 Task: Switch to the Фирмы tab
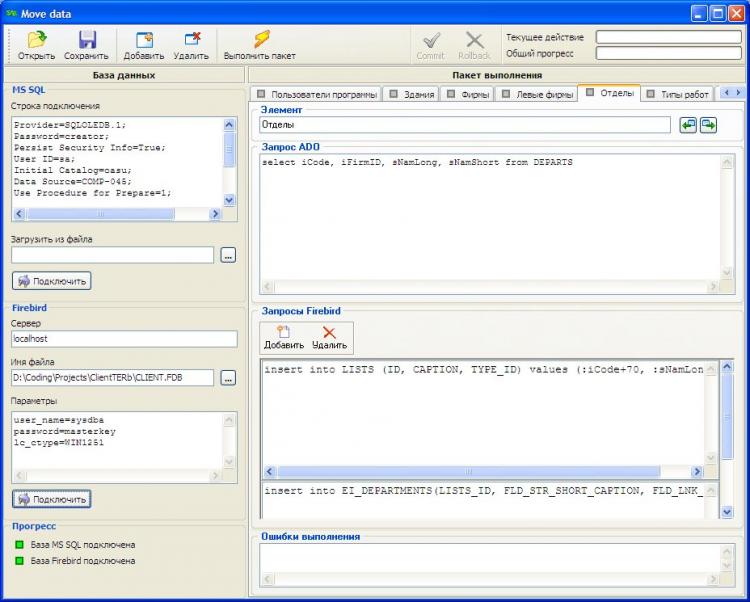tap(474, 94)
